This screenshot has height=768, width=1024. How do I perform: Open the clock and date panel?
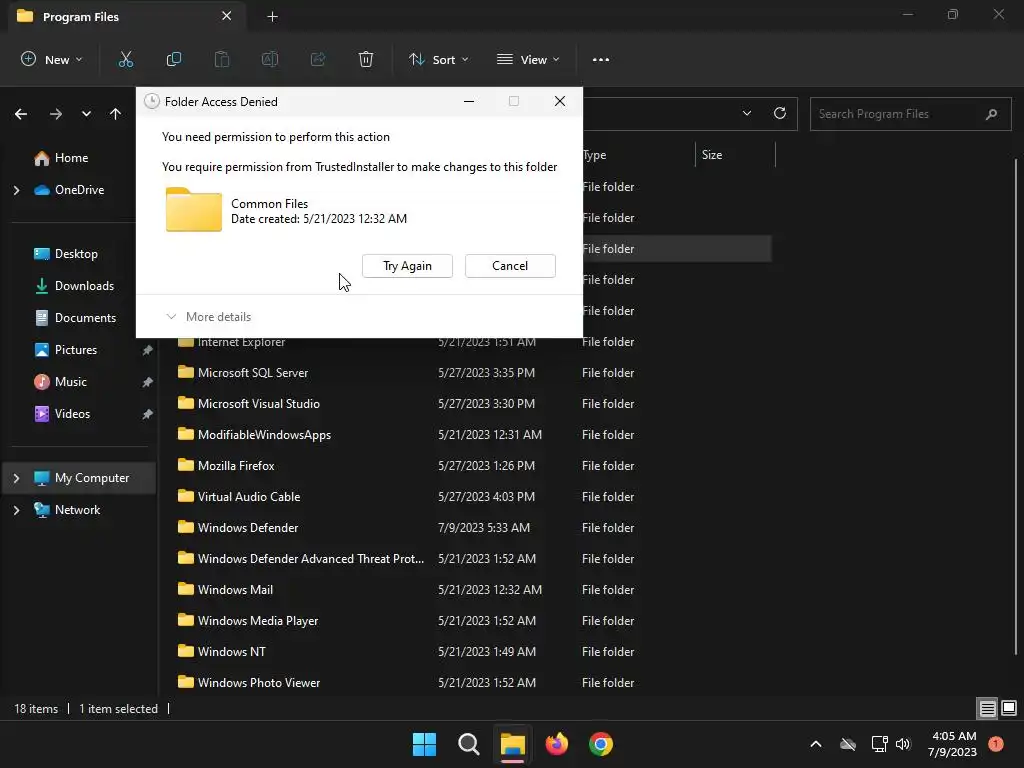click(953, 744)
